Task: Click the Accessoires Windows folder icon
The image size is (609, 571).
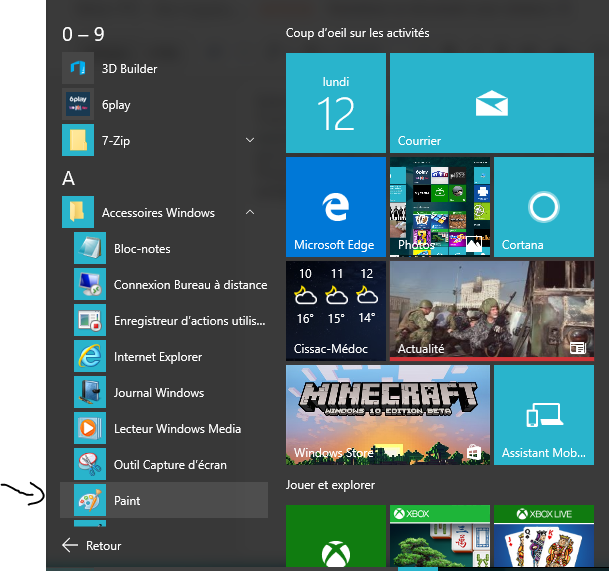Action: tap(78, 212)
